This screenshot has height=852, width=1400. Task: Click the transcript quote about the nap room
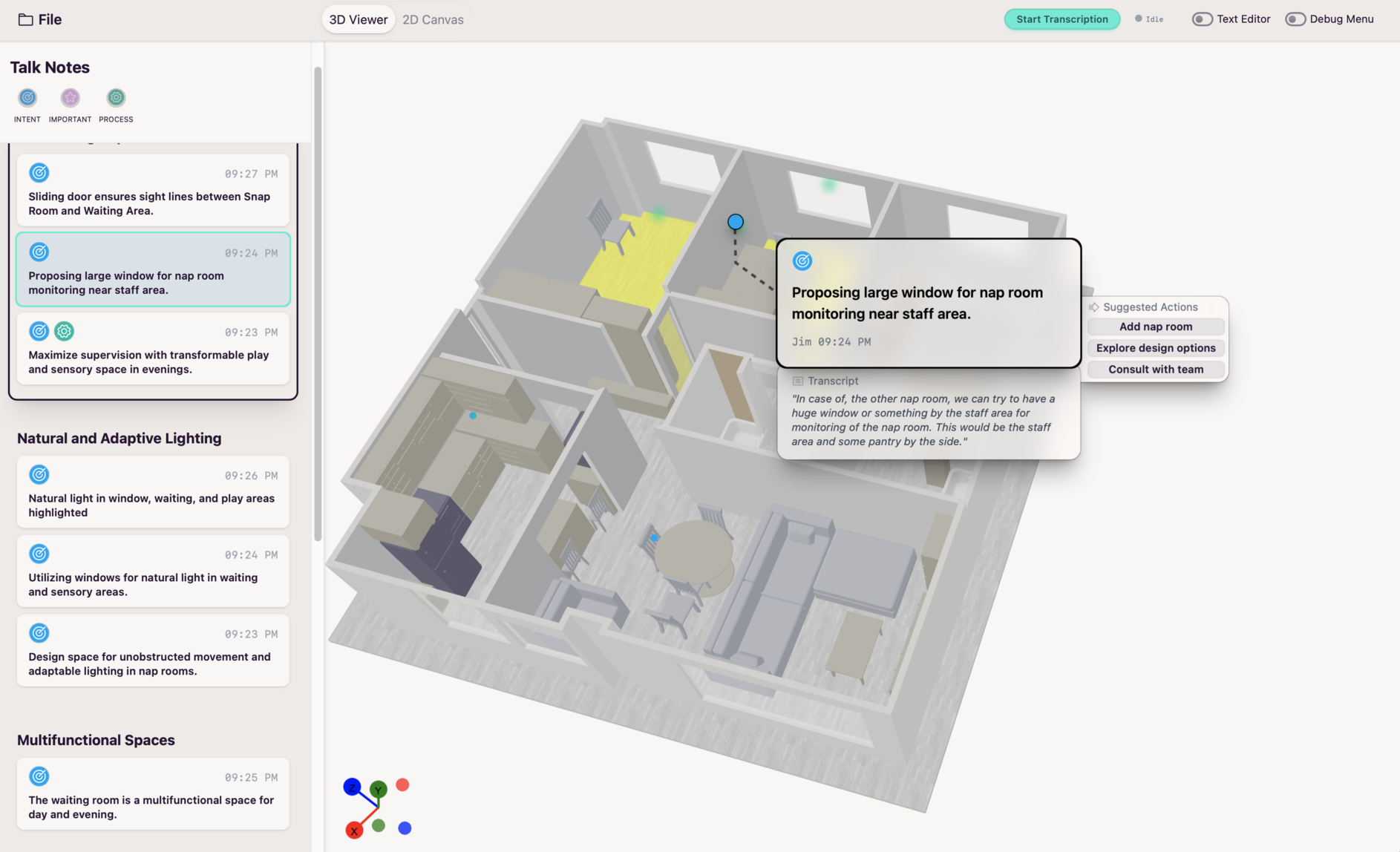[923, 420]
